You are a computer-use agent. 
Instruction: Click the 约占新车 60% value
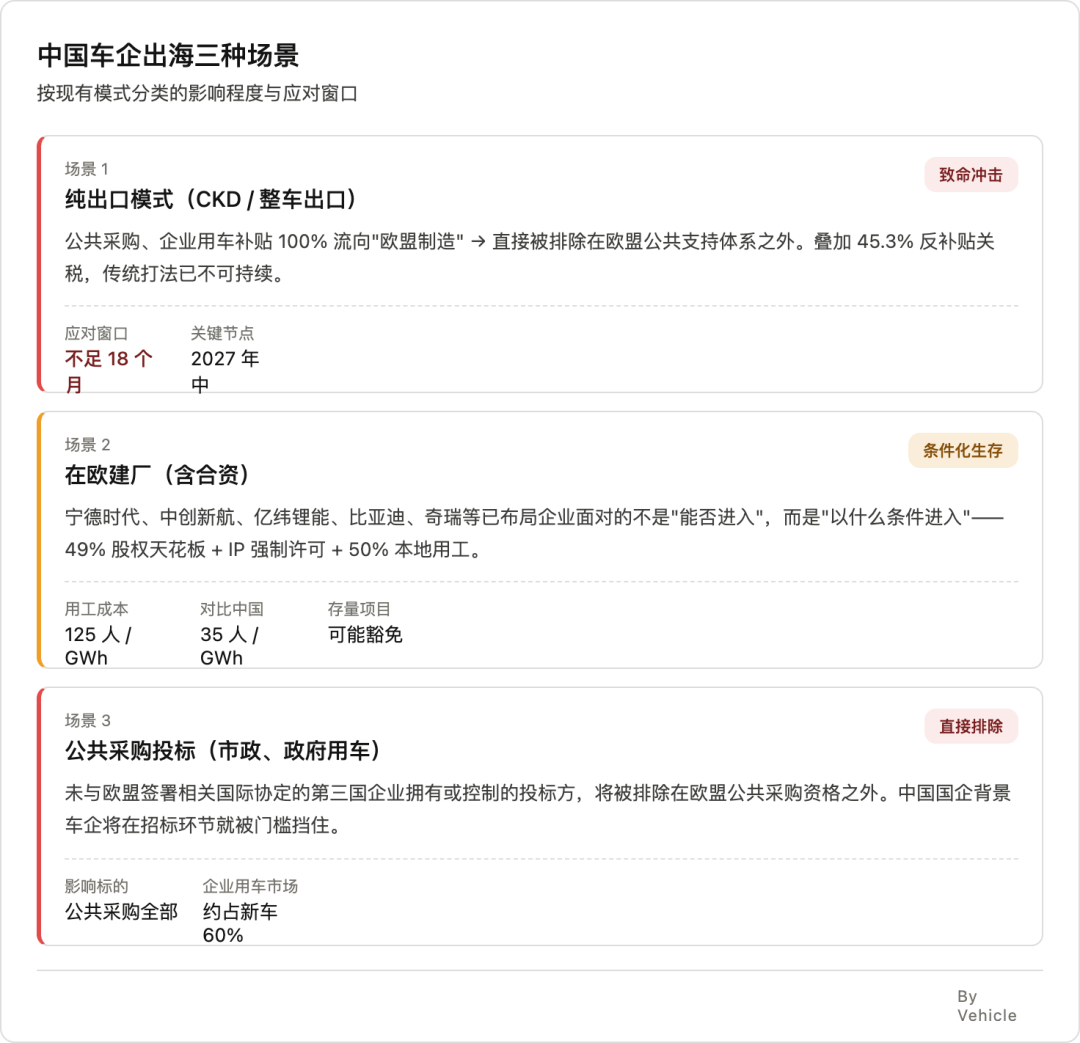tap(240, 923)
